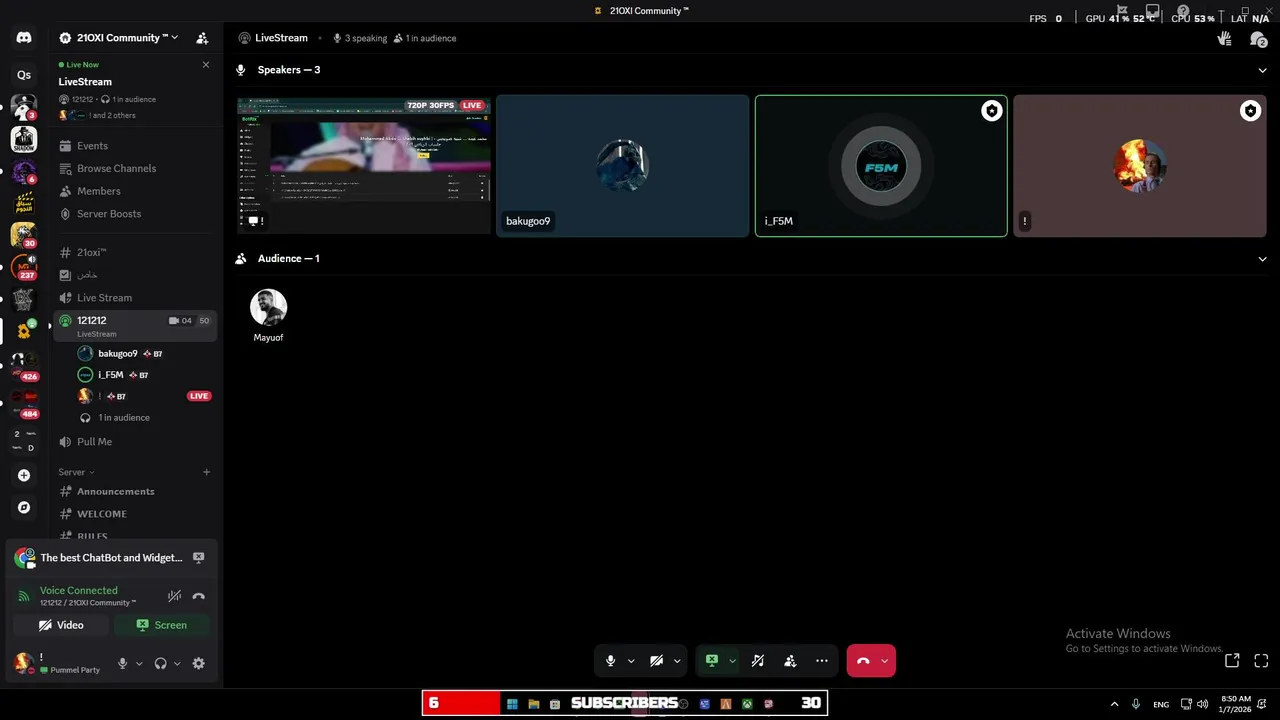Open disconnect options arrow
The image size is (1280, 720).
[884, 661]
